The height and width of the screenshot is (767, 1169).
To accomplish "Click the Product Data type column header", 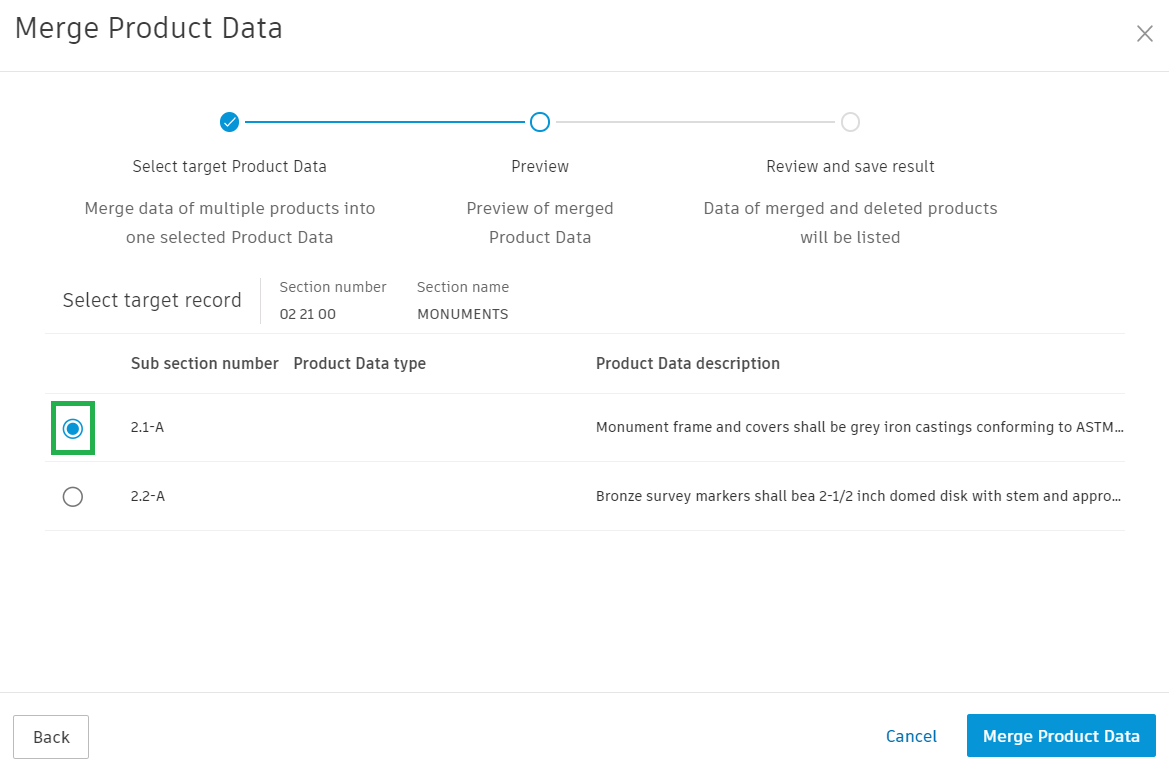I will [x=360, y=363].
